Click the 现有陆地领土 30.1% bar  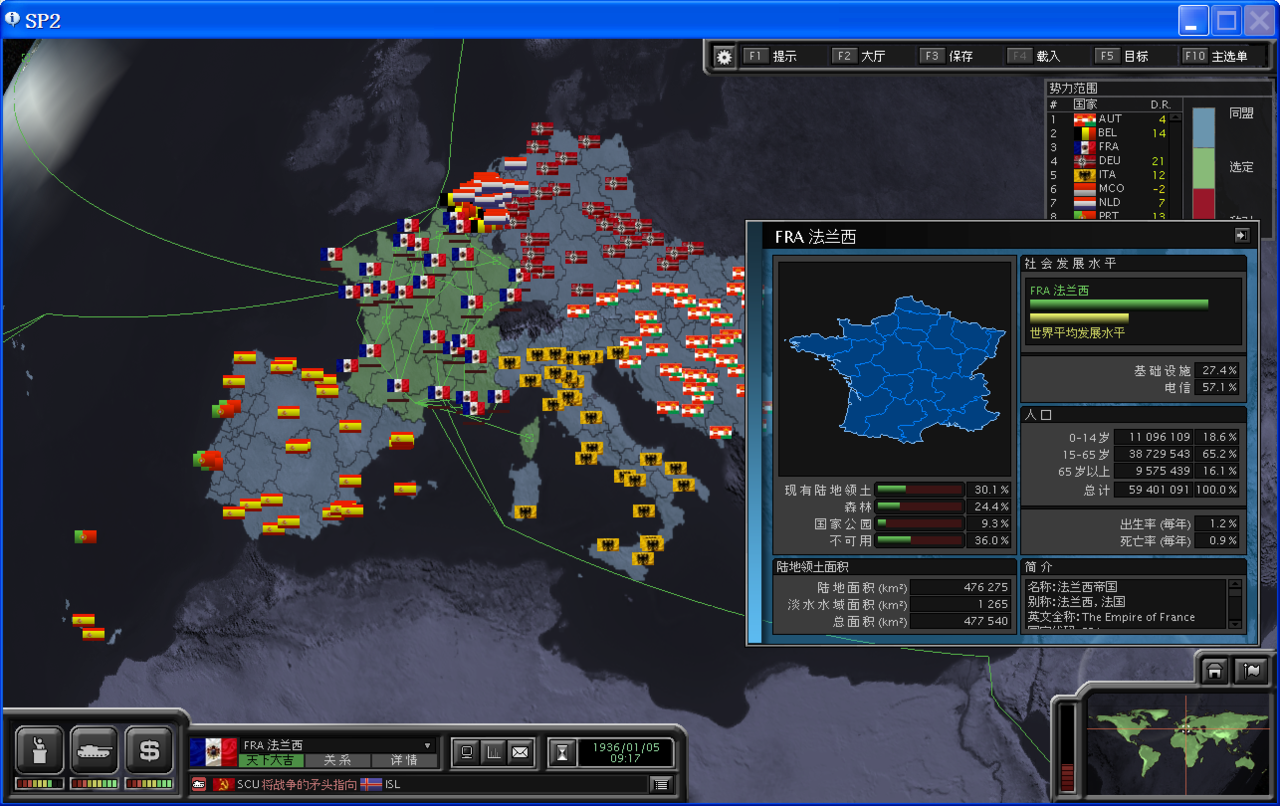920,490
